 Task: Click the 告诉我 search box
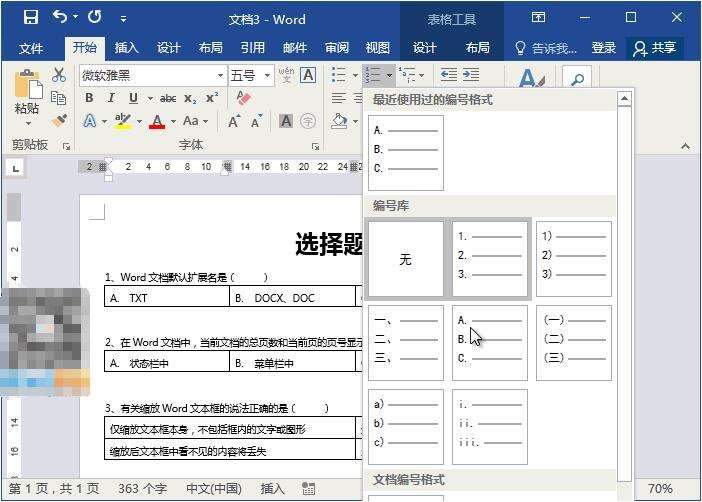click(x=545, y=48)
